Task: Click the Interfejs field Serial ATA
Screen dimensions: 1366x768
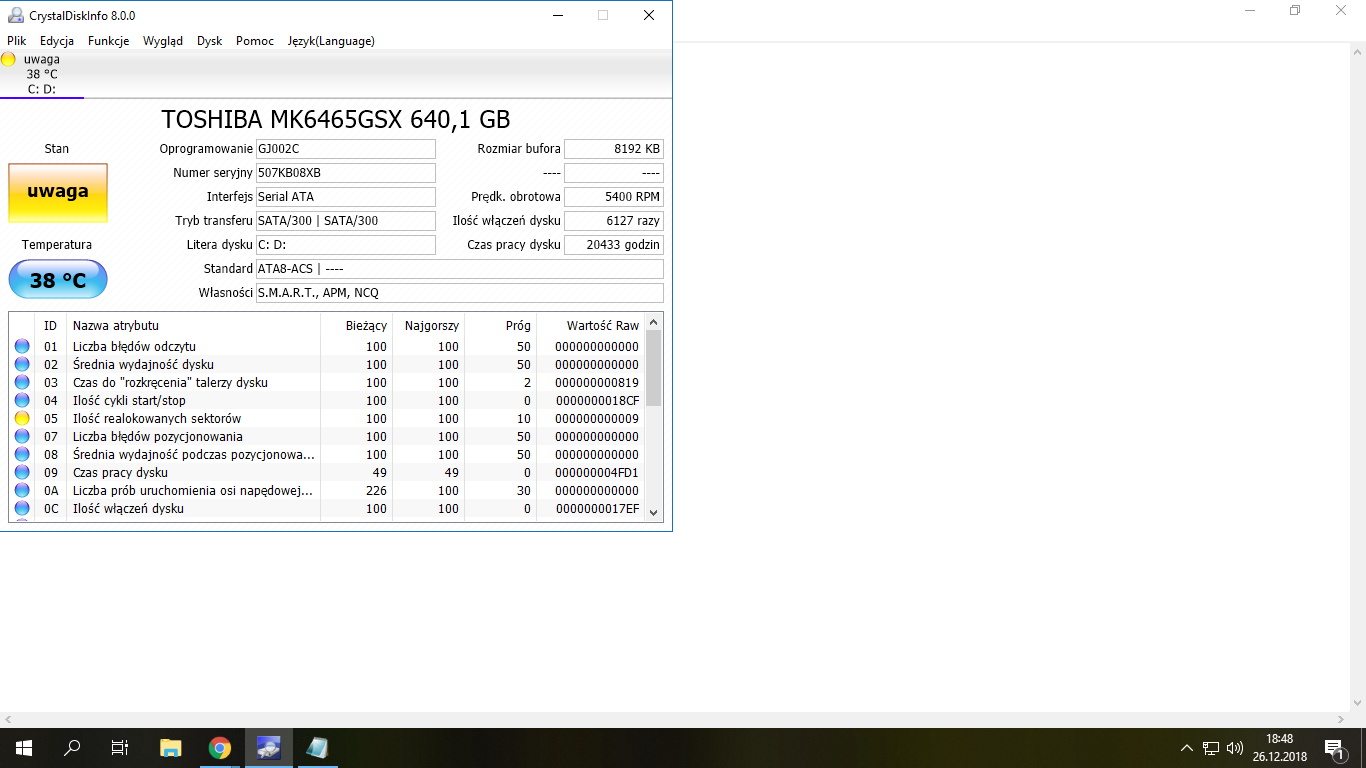Action: (346, 197)
